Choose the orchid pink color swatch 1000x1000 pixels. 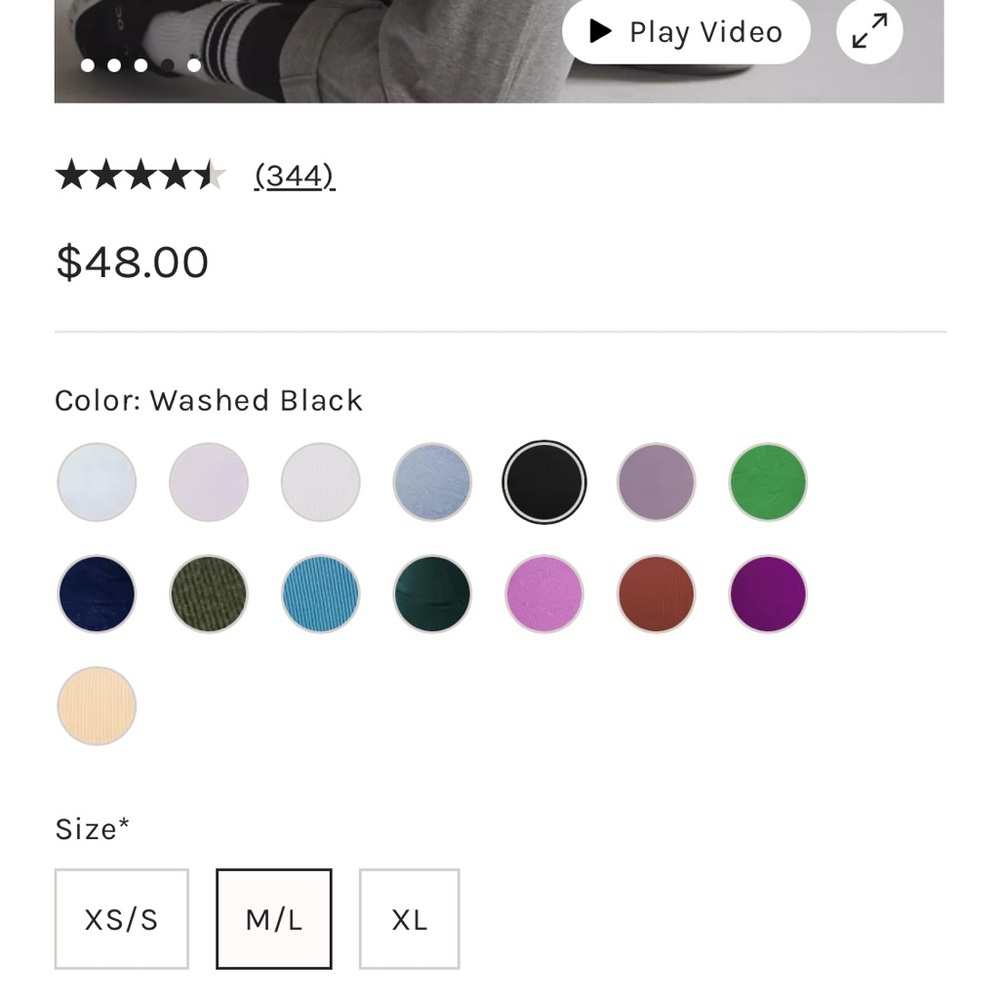tap(544, 594)
